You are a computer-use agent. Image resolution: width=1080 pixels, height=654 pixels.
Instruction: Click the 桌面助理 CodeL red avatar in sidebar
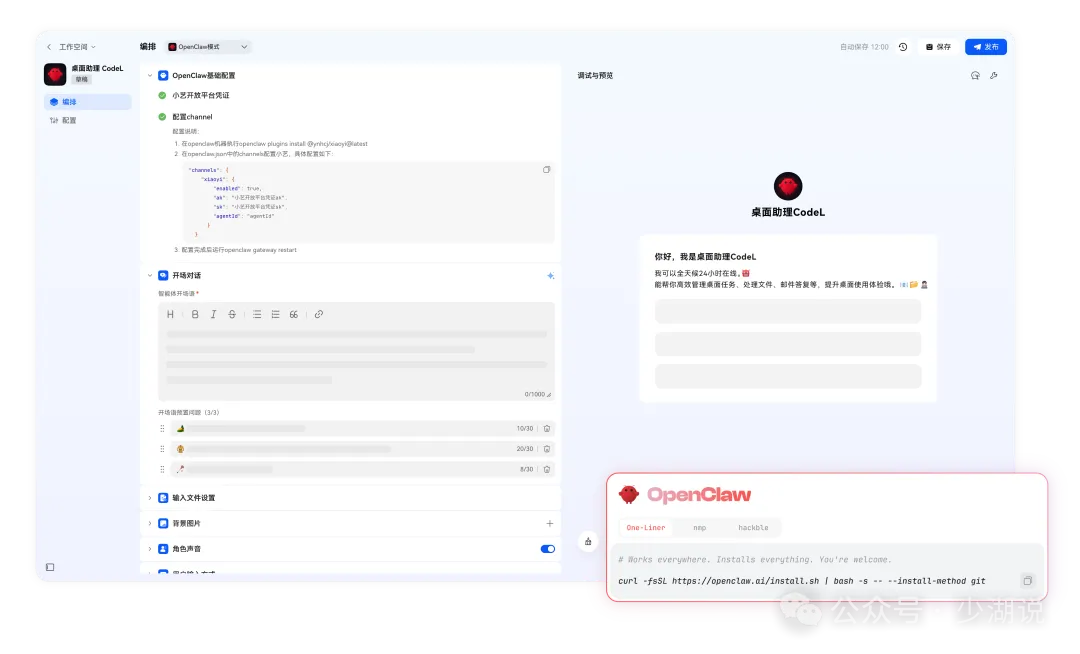point(55,74)
